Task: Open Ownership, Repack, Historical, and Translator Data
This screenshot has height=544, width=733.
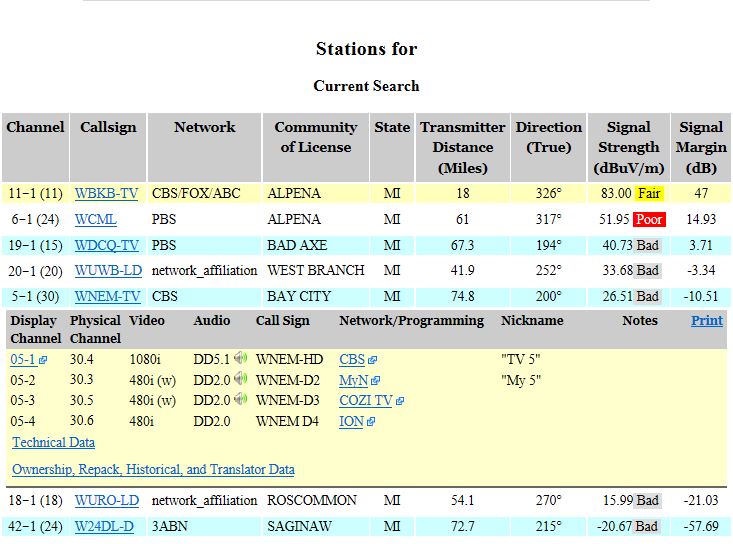Action: [x=153, y=469]
